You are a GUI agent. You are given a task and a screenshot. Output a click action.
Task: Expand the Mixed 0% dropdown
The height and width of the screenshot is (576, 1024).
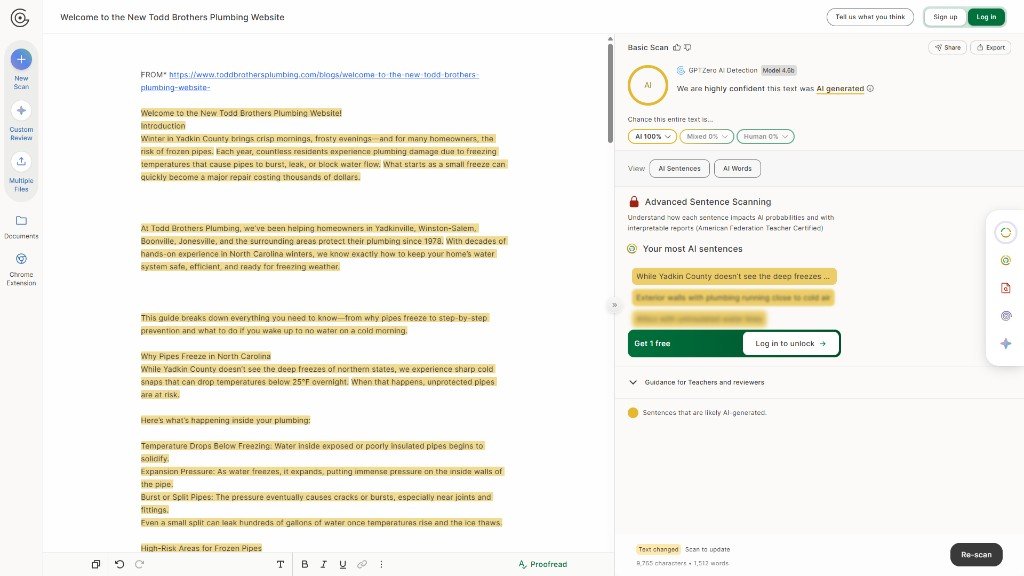point(707,136)
